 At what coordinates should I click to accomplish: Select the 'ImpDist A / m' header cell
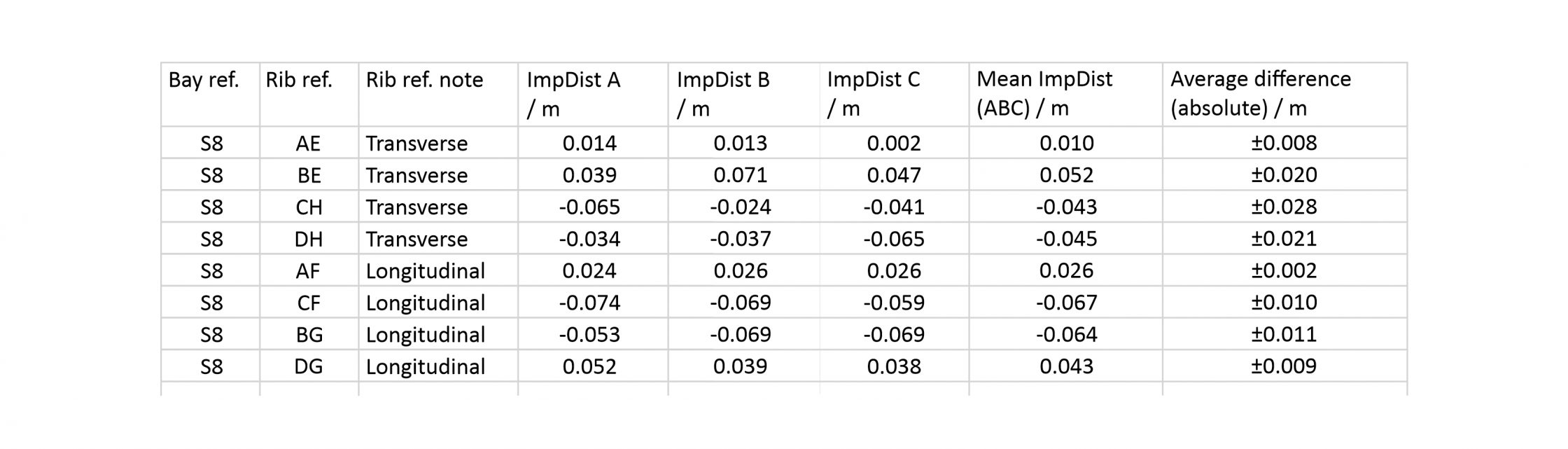coord(593,95)
